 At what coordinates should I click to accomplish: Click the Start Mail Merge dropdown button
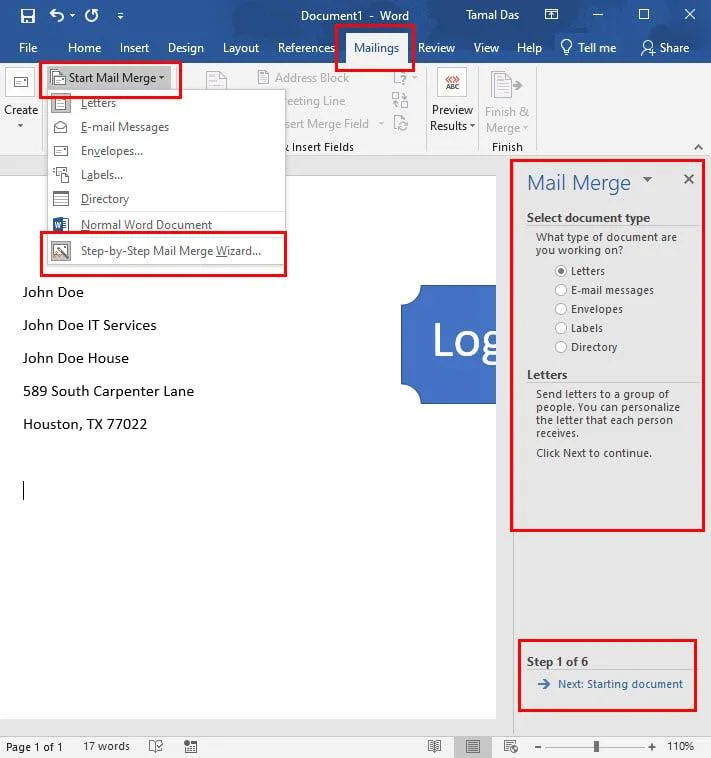(x=110, y=78)
